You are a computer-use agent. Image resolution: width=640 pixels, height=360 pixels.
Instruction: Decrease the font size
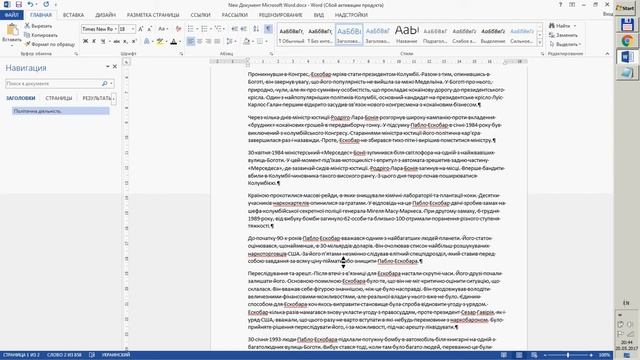[150, 29]
